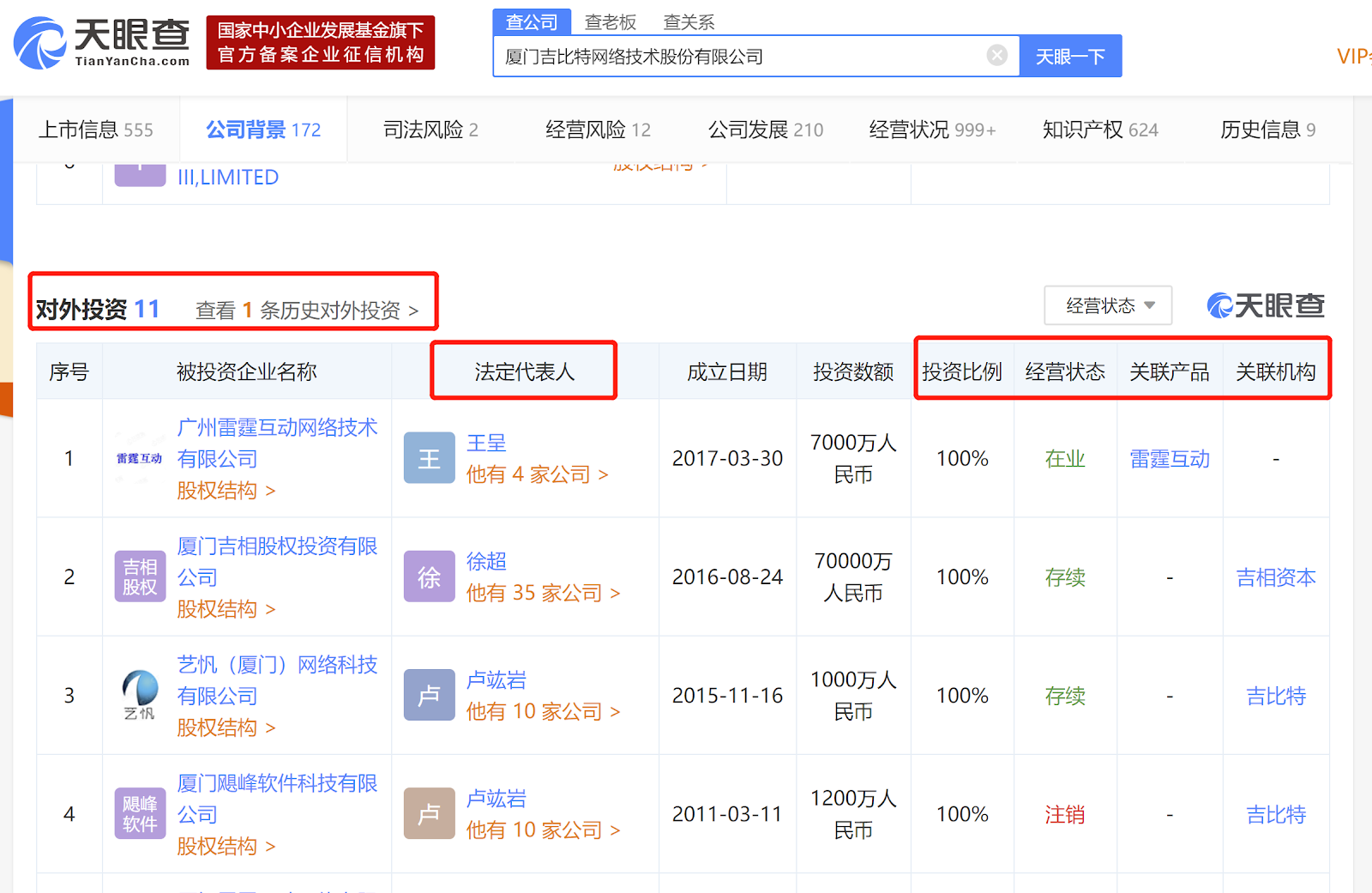Click III,LIMITED company link
The width and height of the screenshot is (1372, 893).
coord(228,177)
